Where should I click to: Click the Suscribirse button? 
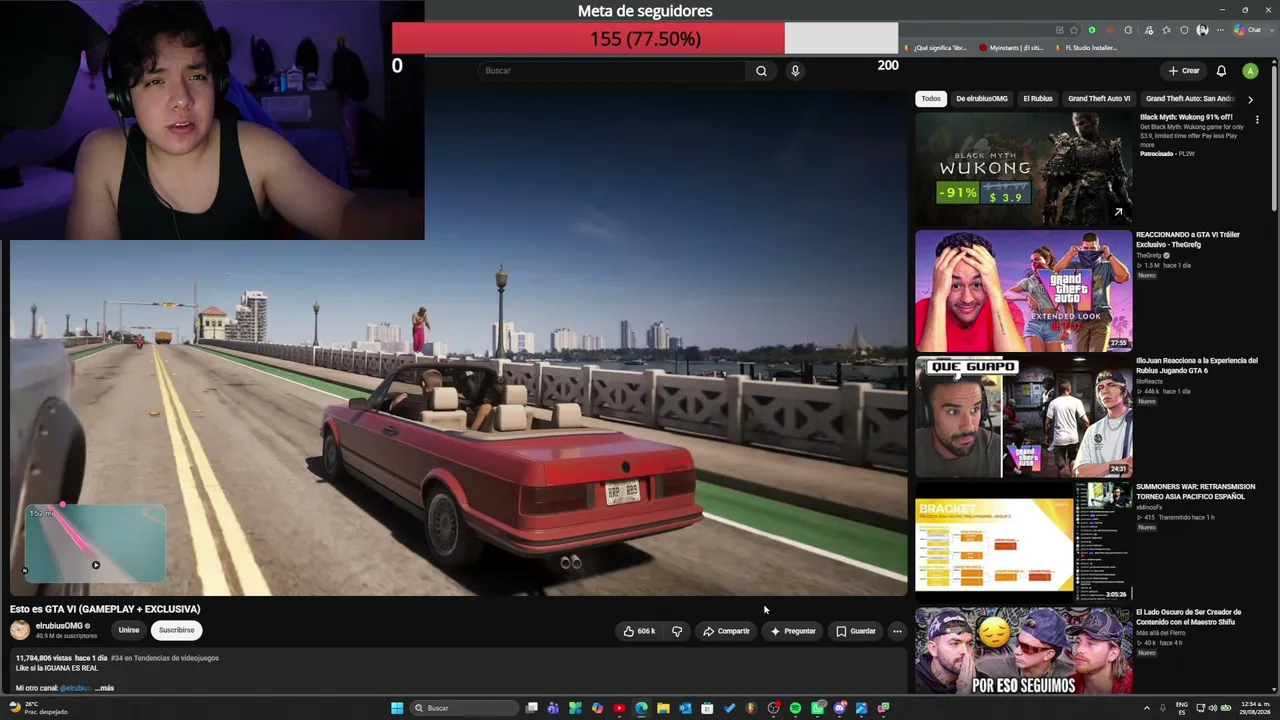pos(176,630)
